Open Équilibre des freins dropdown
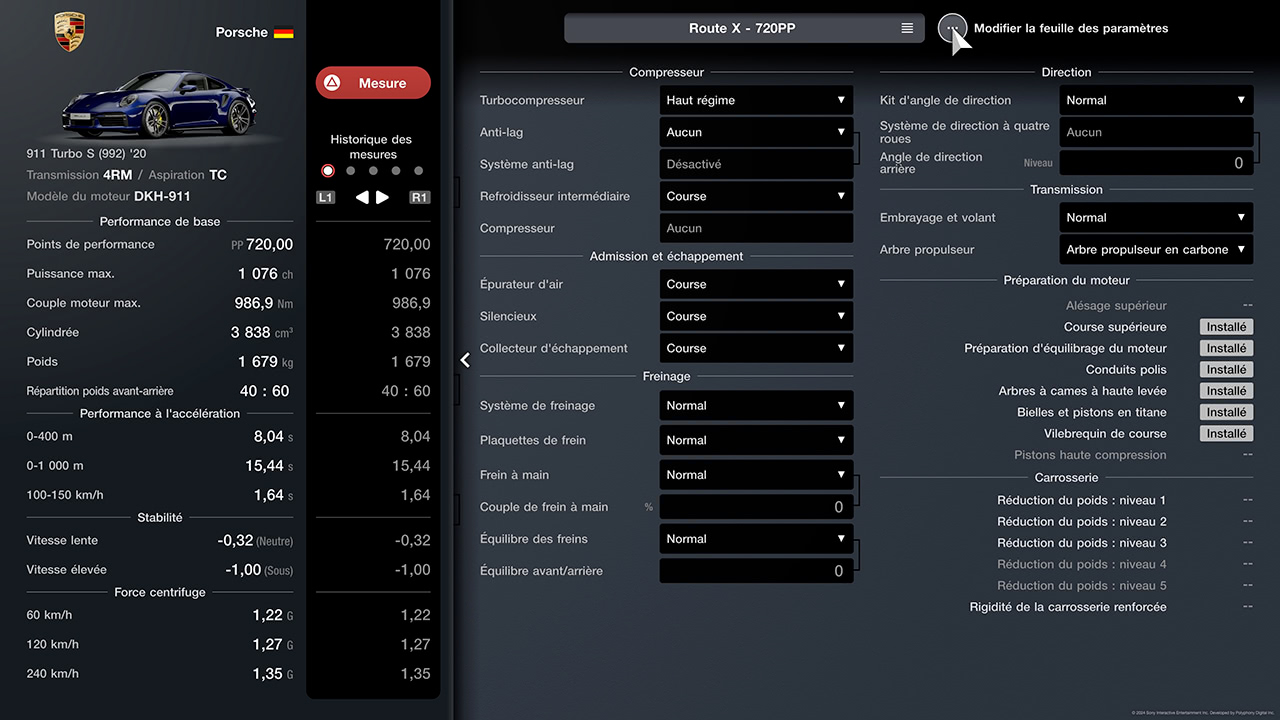 coord(756,539)
